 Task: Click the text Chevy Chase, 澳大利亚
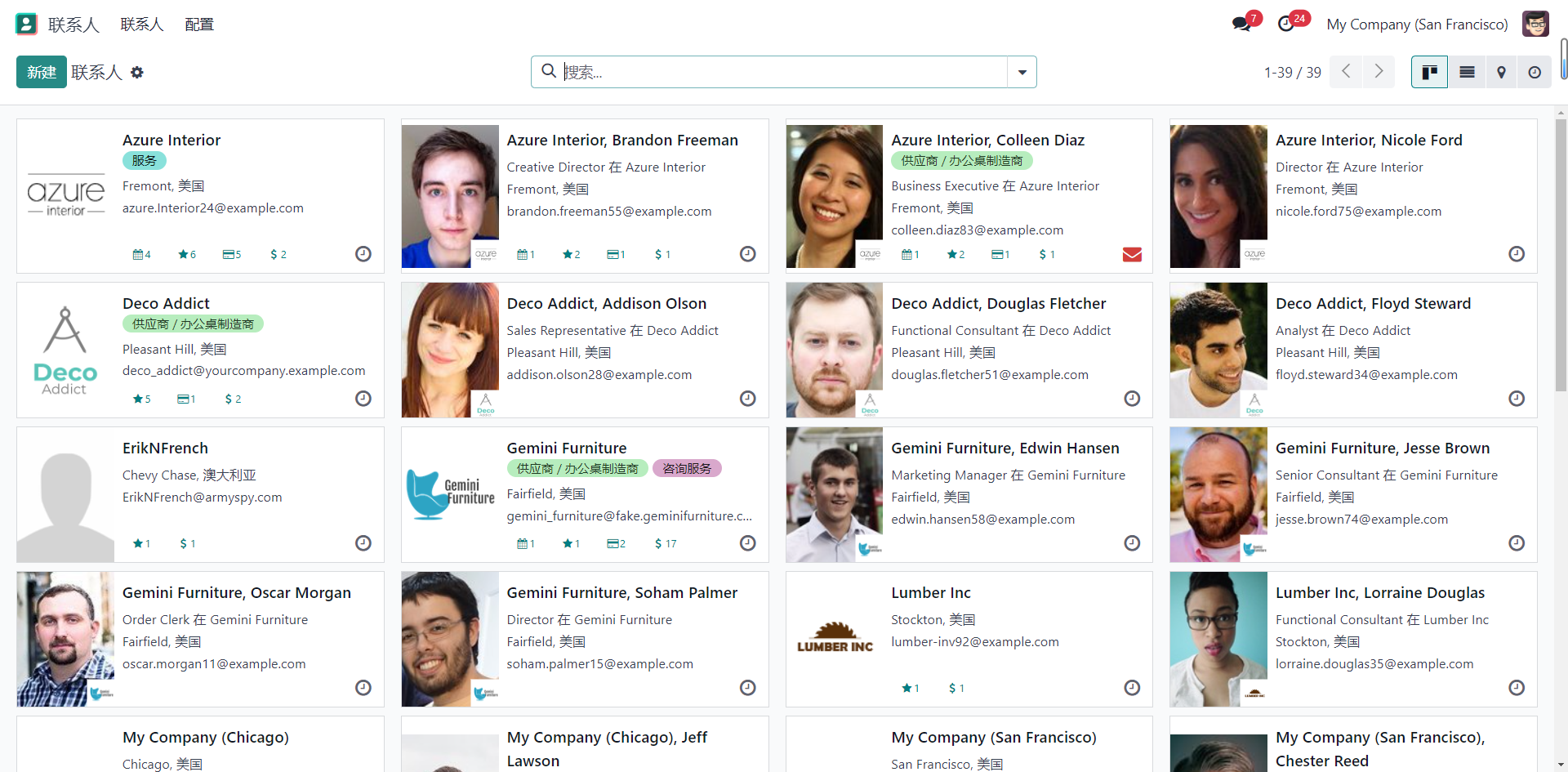pos(189,475)
